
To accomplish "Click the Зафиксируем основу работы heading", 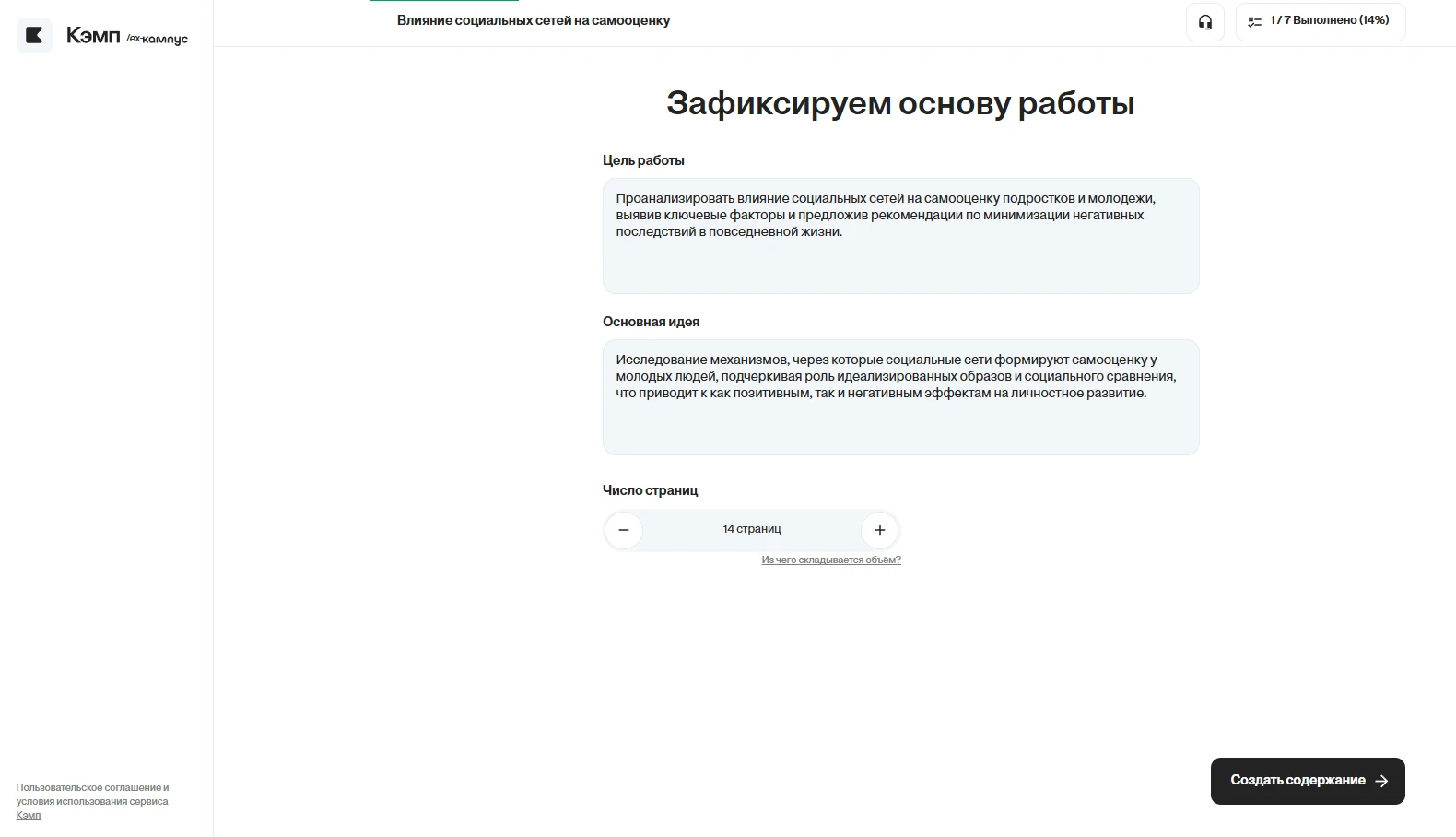I will pos(900,103).
